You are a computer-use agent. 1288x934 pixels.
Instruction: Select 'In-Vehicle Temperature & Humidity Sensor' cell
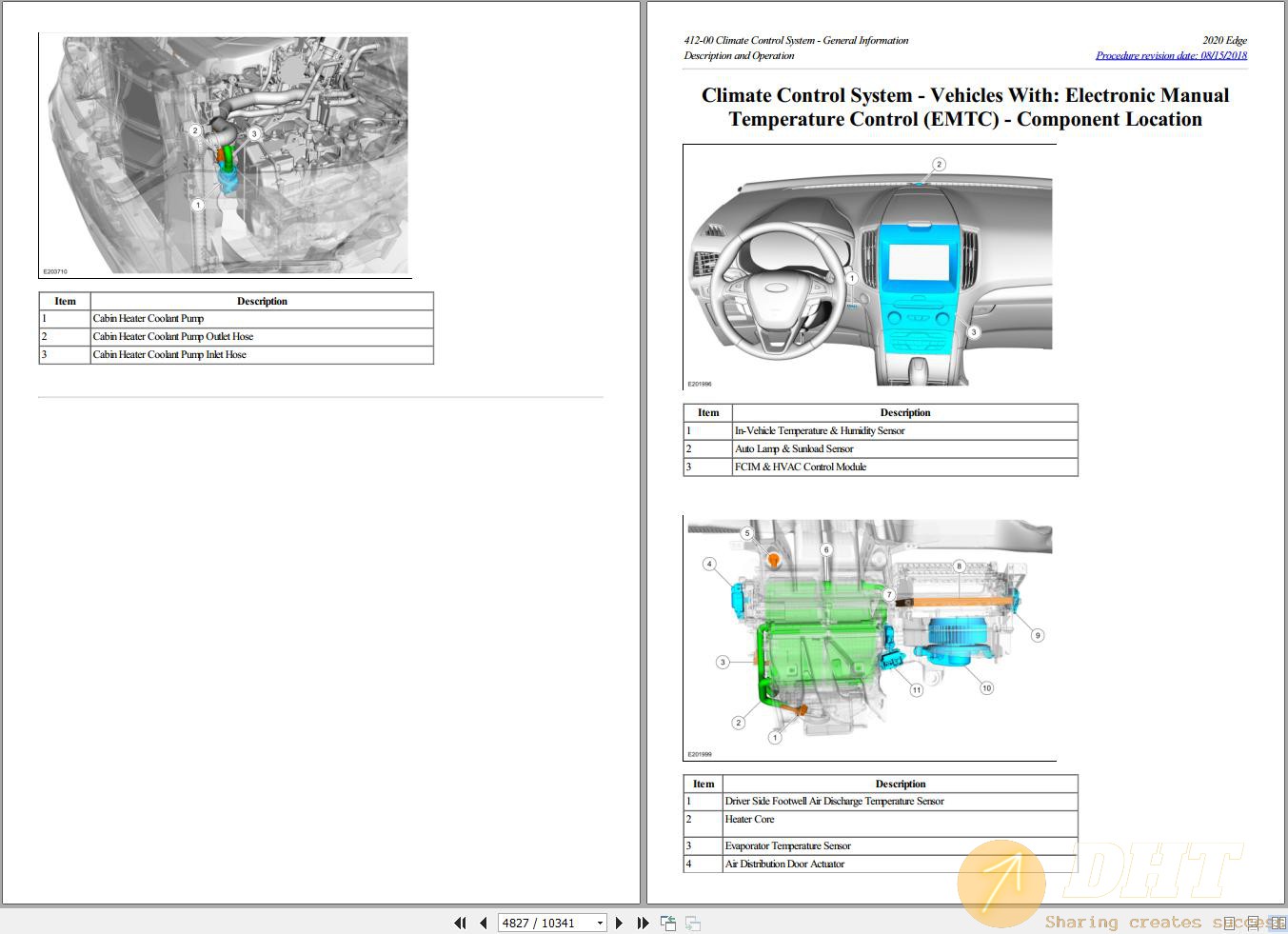pos(903,430)
